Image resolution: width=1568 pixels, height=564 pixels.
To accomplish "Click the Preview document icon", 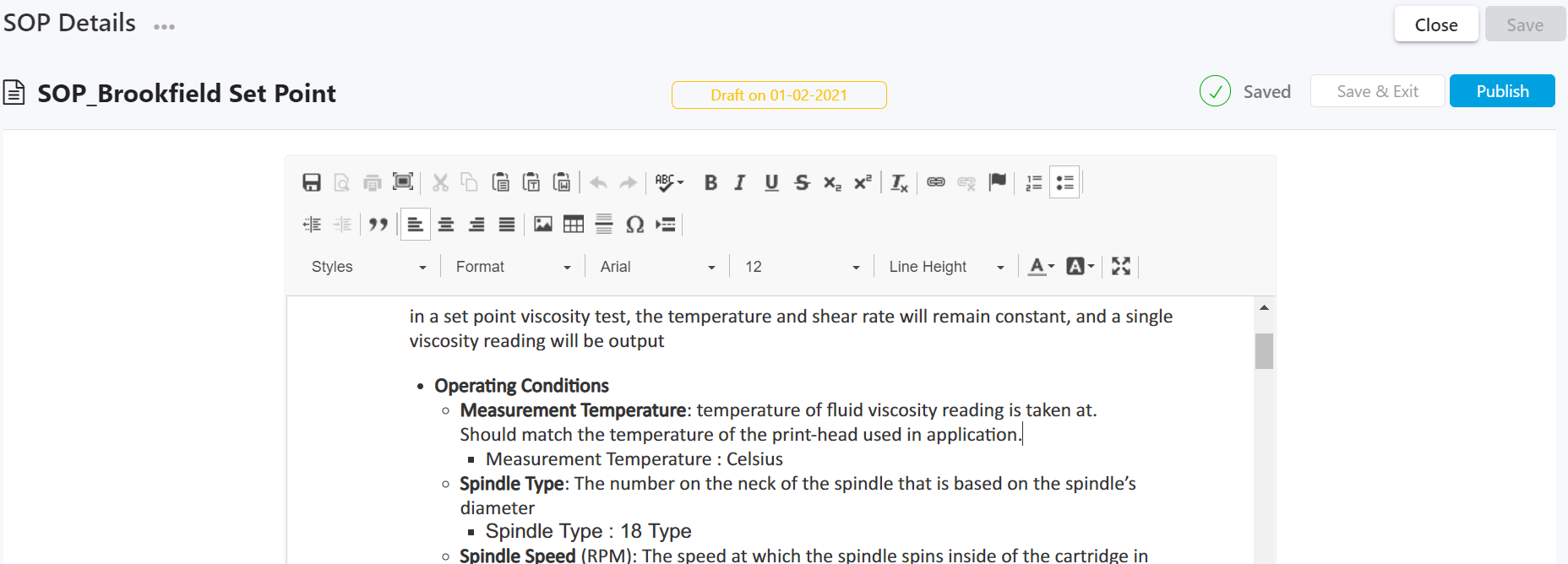I will (x=342, y=182).
